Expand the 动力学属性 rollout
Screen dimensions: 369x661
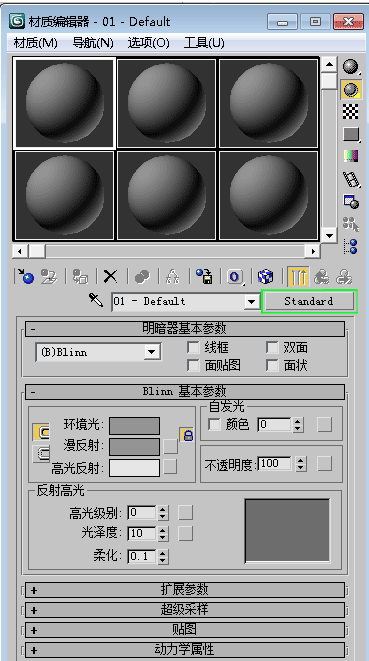[x=185, y=650]
